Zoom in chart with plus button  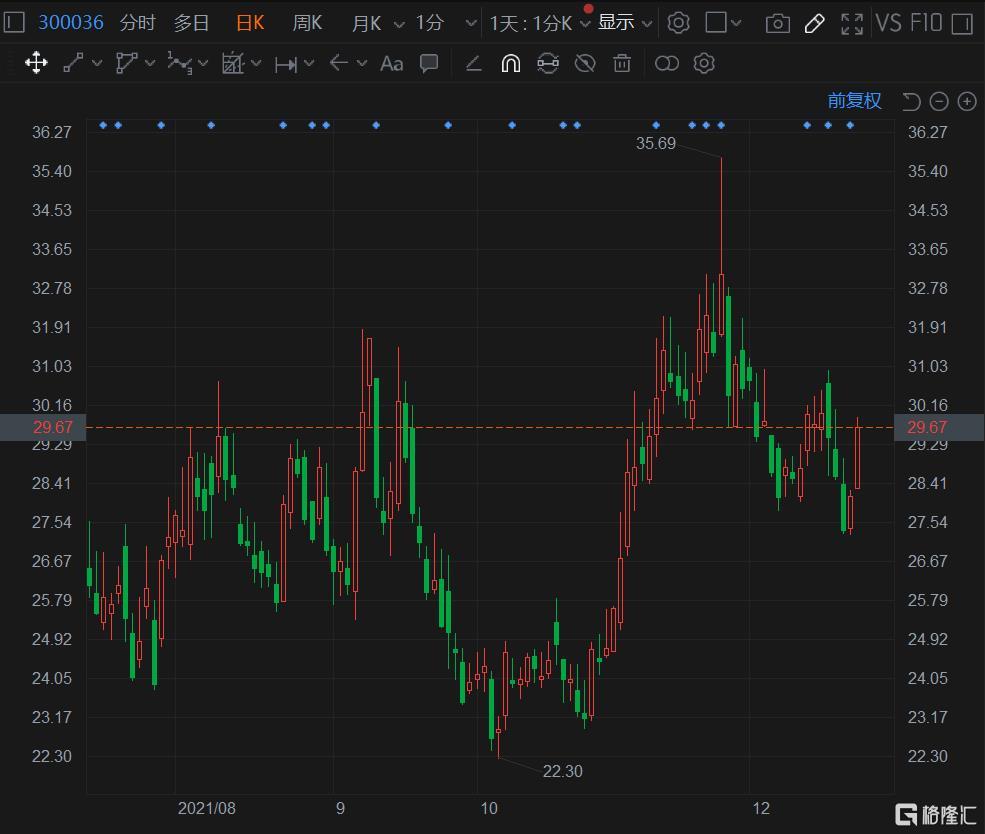[x=967, y=101]
